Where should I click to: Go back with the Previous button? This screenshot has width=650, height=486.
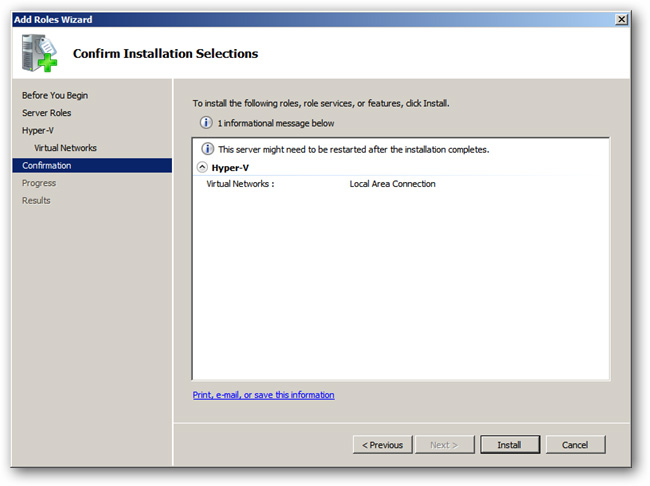pyautogui.click(x=383, y=445)
